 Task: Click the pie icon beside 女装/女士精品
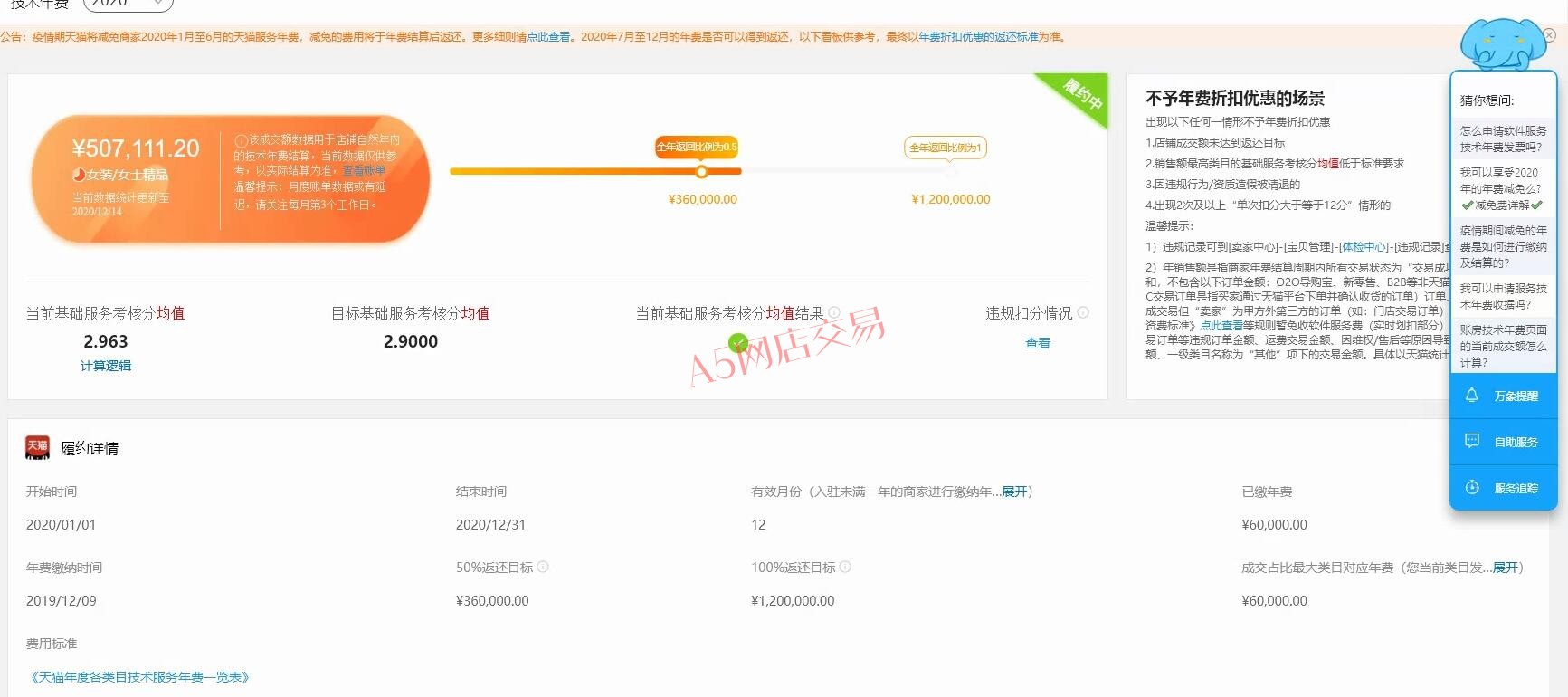(x=80, y=175)
